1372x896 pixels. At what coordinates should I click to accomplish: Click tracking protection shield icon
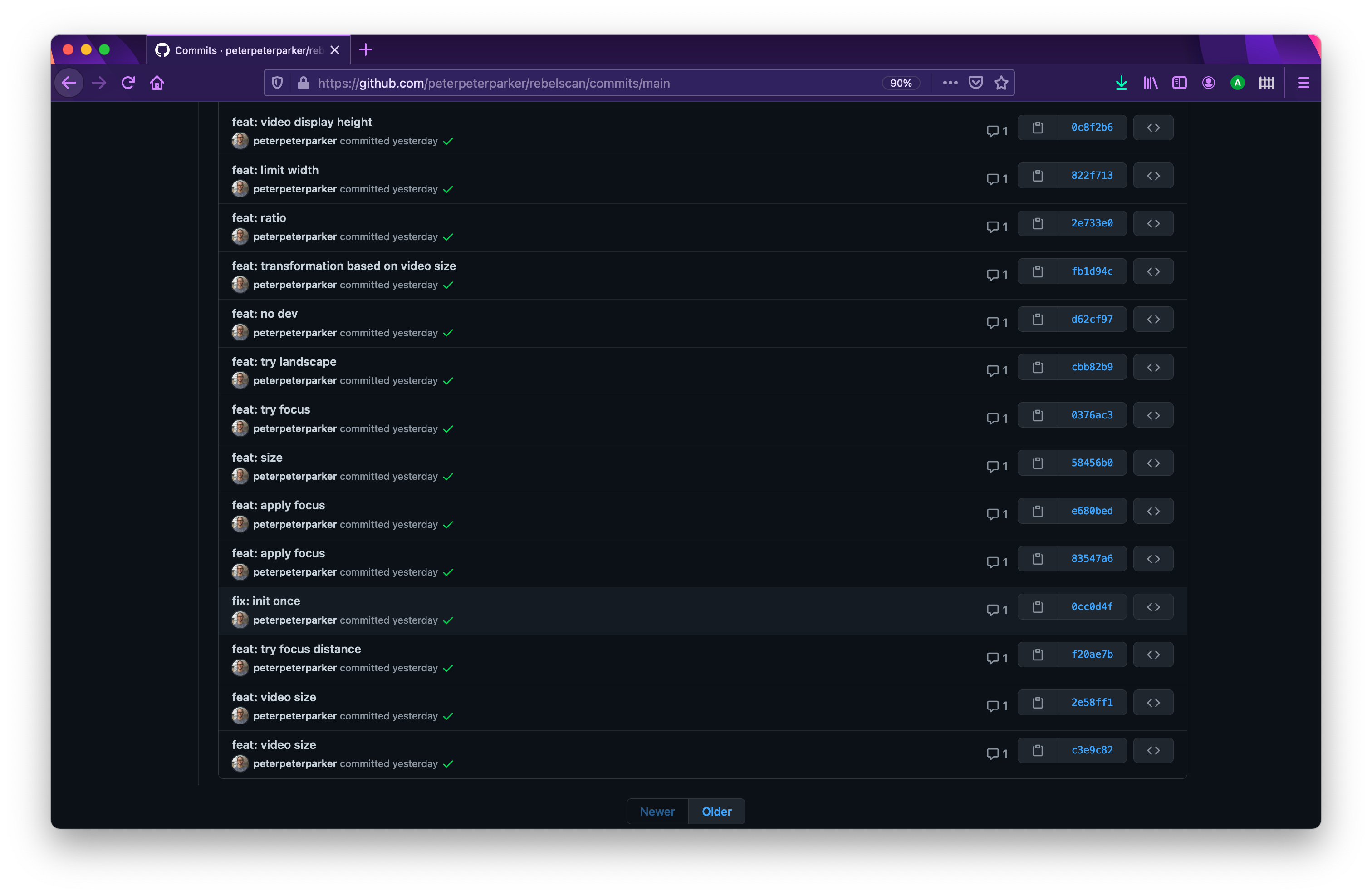277,83
